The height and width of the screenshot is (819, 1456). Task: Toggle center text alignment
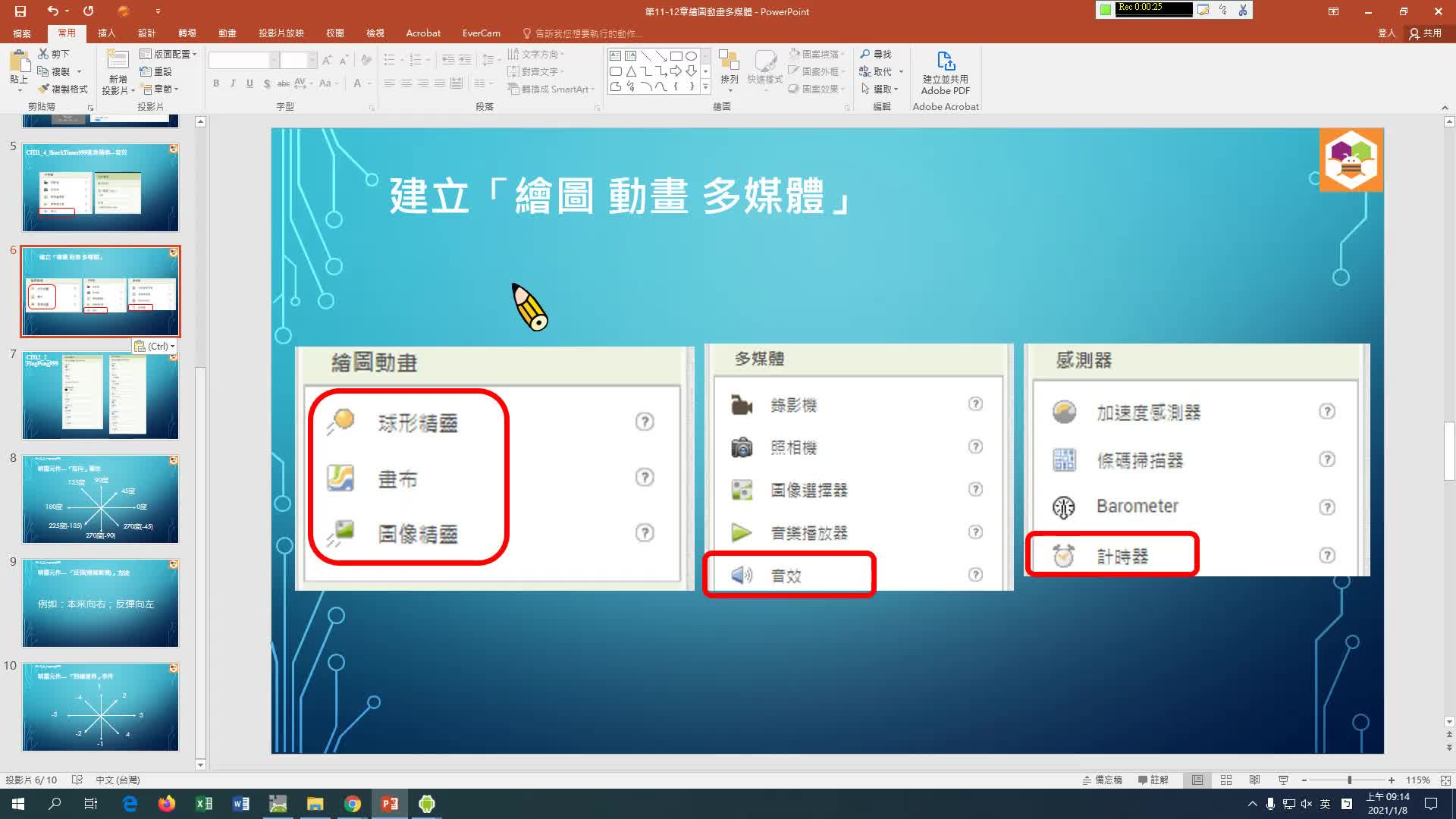(406, 83)
